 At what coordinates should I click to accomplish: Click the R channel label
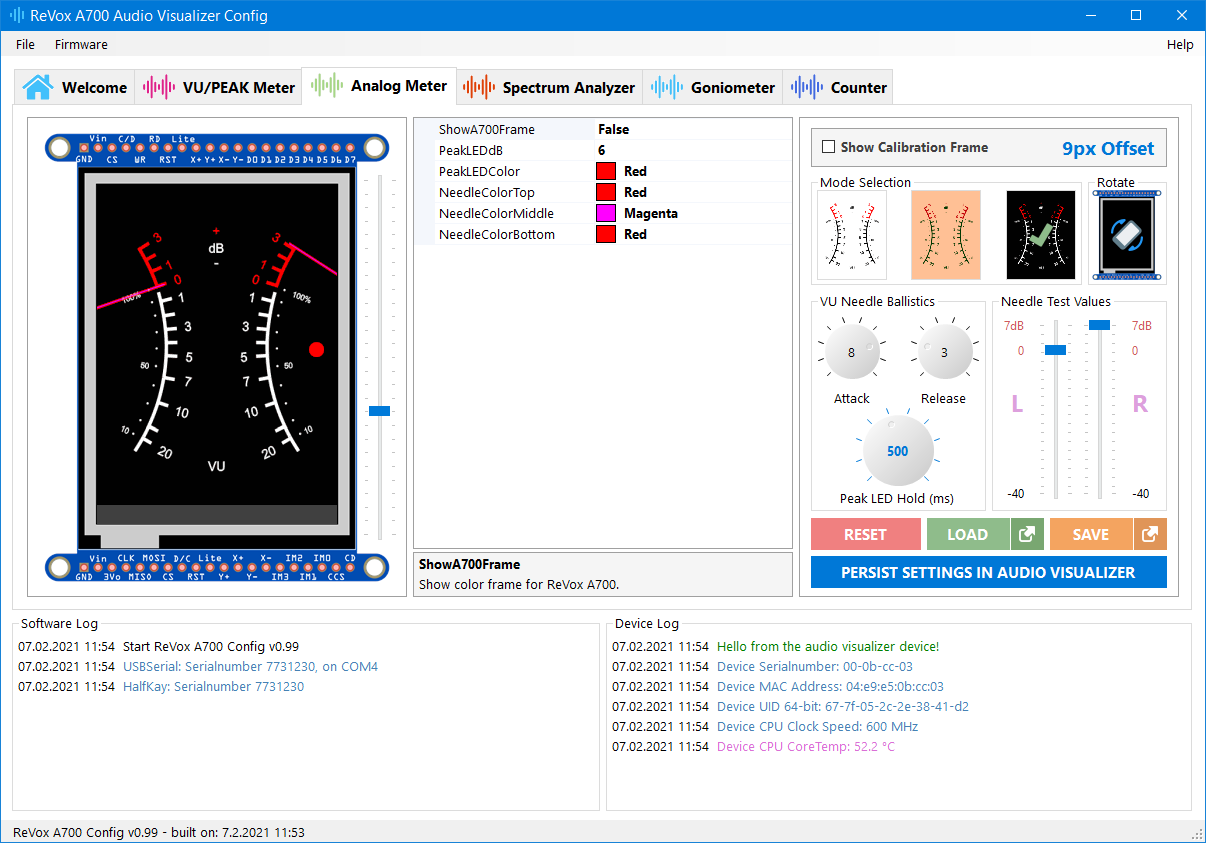pos(1139,404)
